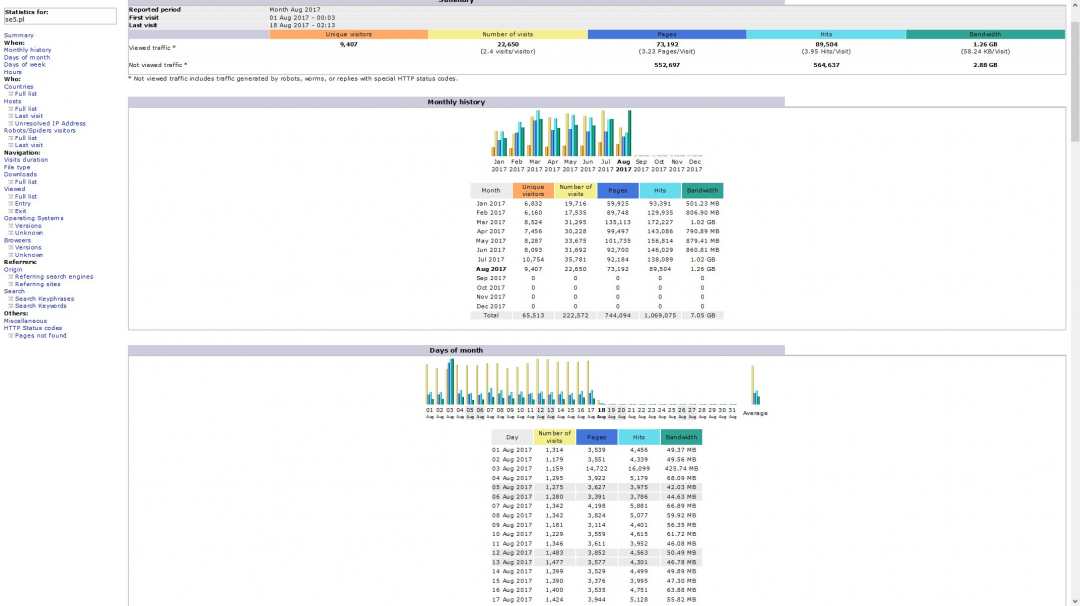Open the Operating Systems link
This screenshot has width=1080, height=606.
(x=33, y=218)
